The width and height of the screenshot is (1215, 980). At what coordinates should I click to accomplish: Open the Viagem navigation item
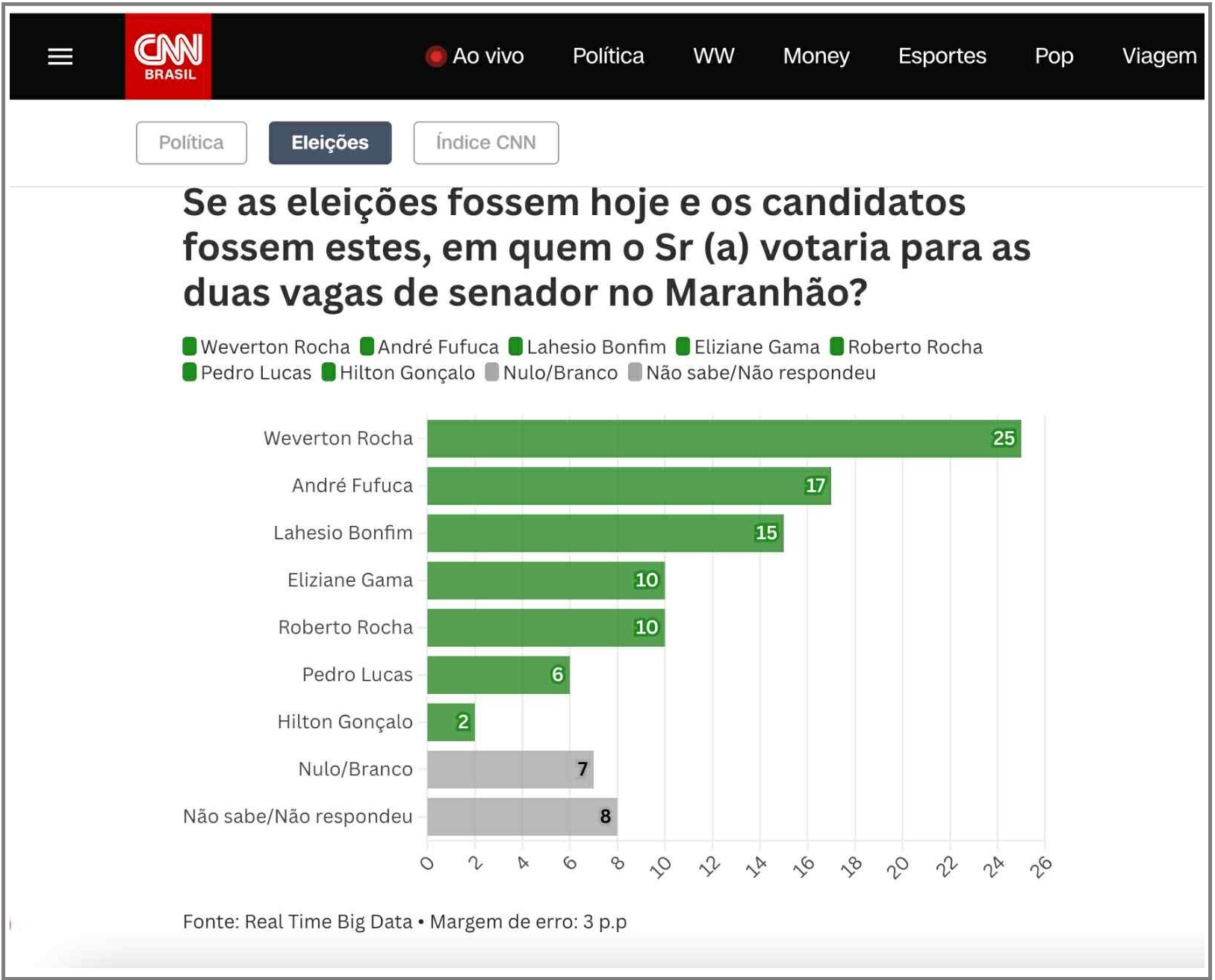[x=1158, y=57]
